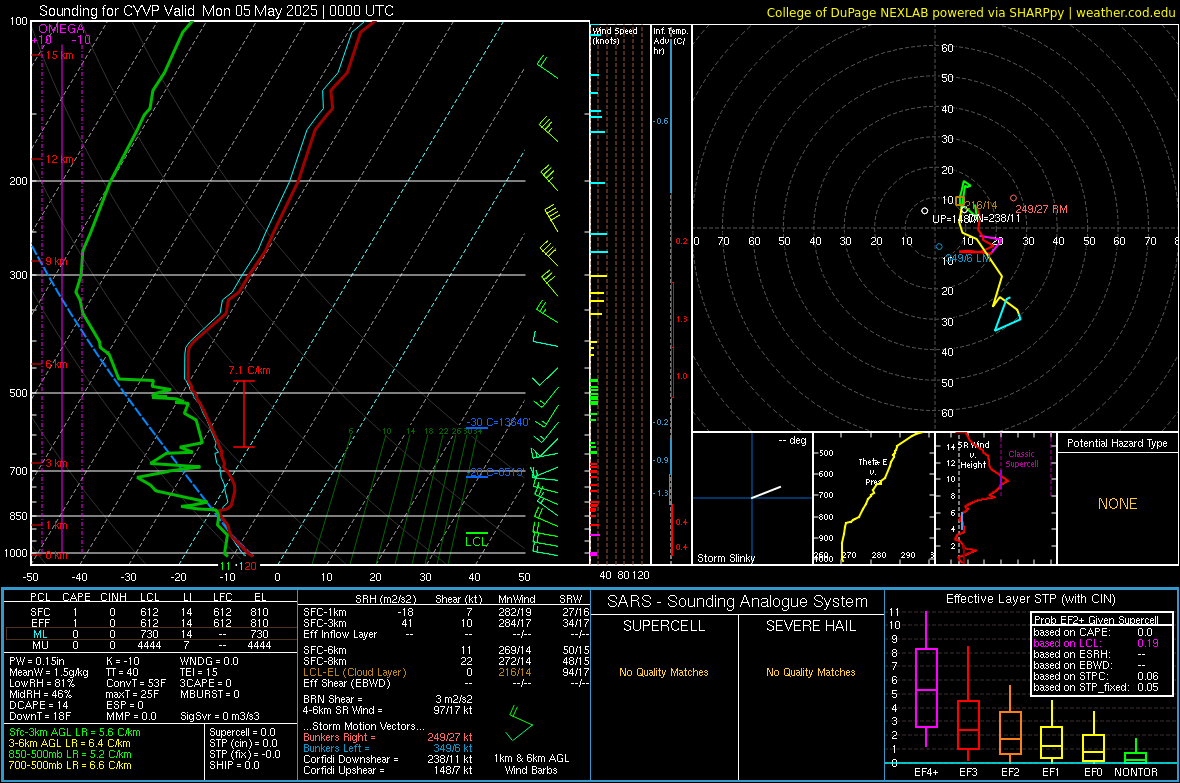The height and width of the screenshot is (783, 1180).
Task: Select the 'MU' parcel row
Action: (x=150, y=644)
